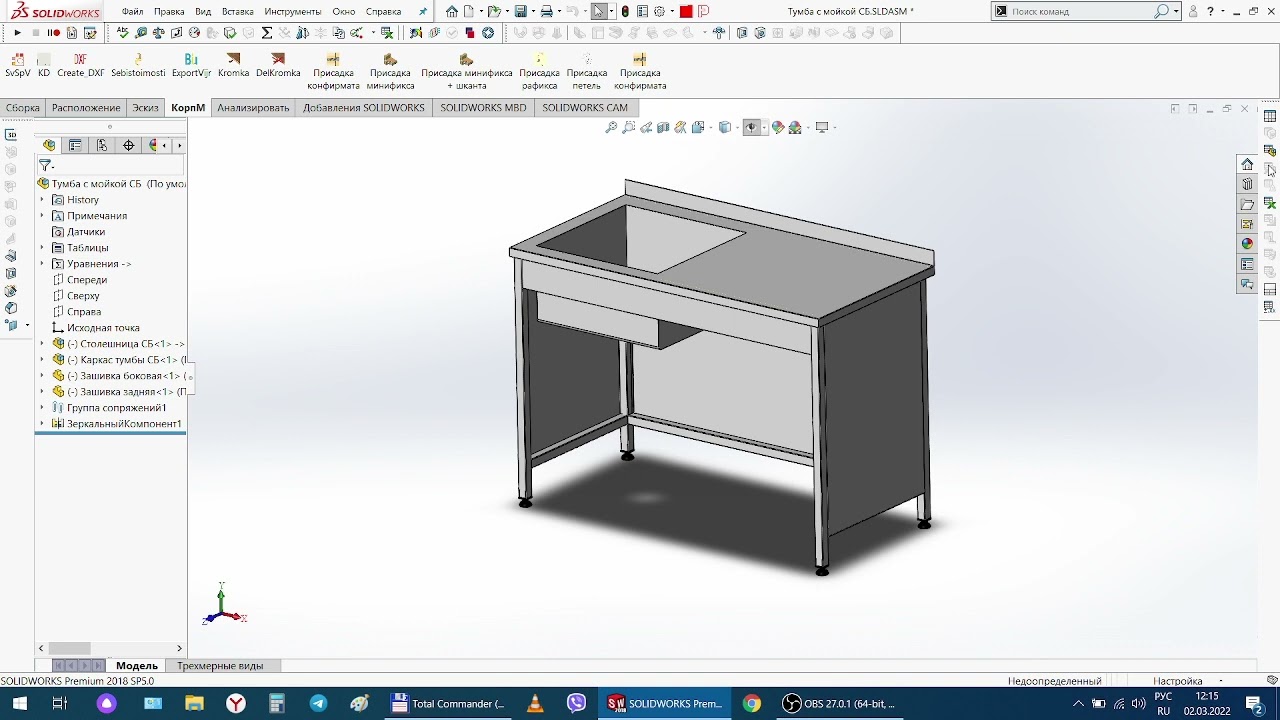
Task: Click the zoom to fit icon
Action: pyautogui.click(x=611, y=127)
